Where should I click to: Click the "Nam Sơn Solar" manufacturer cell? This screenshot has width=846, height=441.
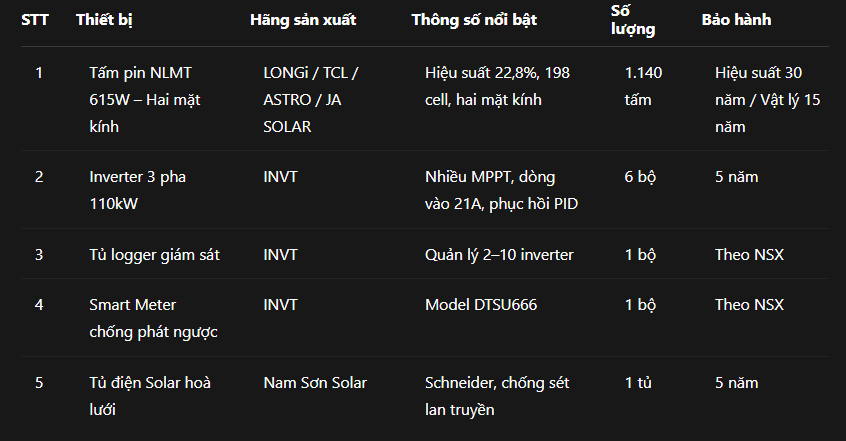point(315,382)
